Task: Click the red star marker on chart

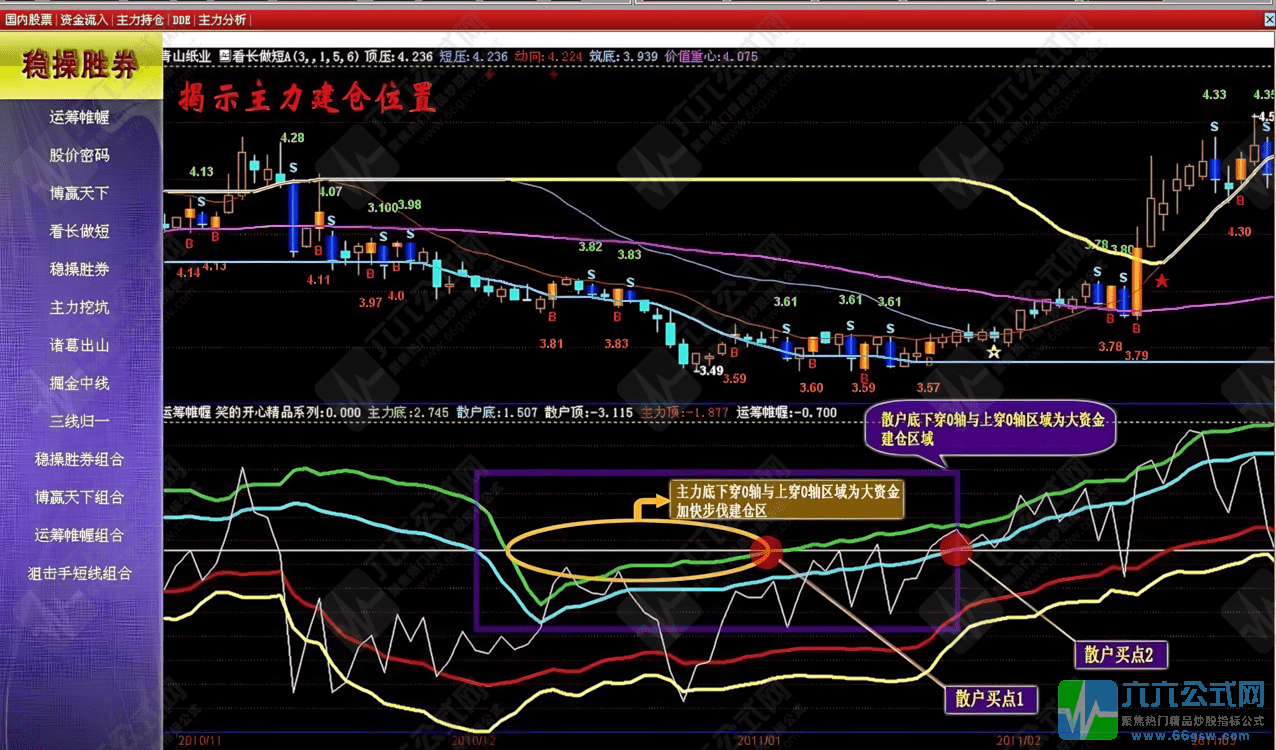Action: coord(1162,281)
